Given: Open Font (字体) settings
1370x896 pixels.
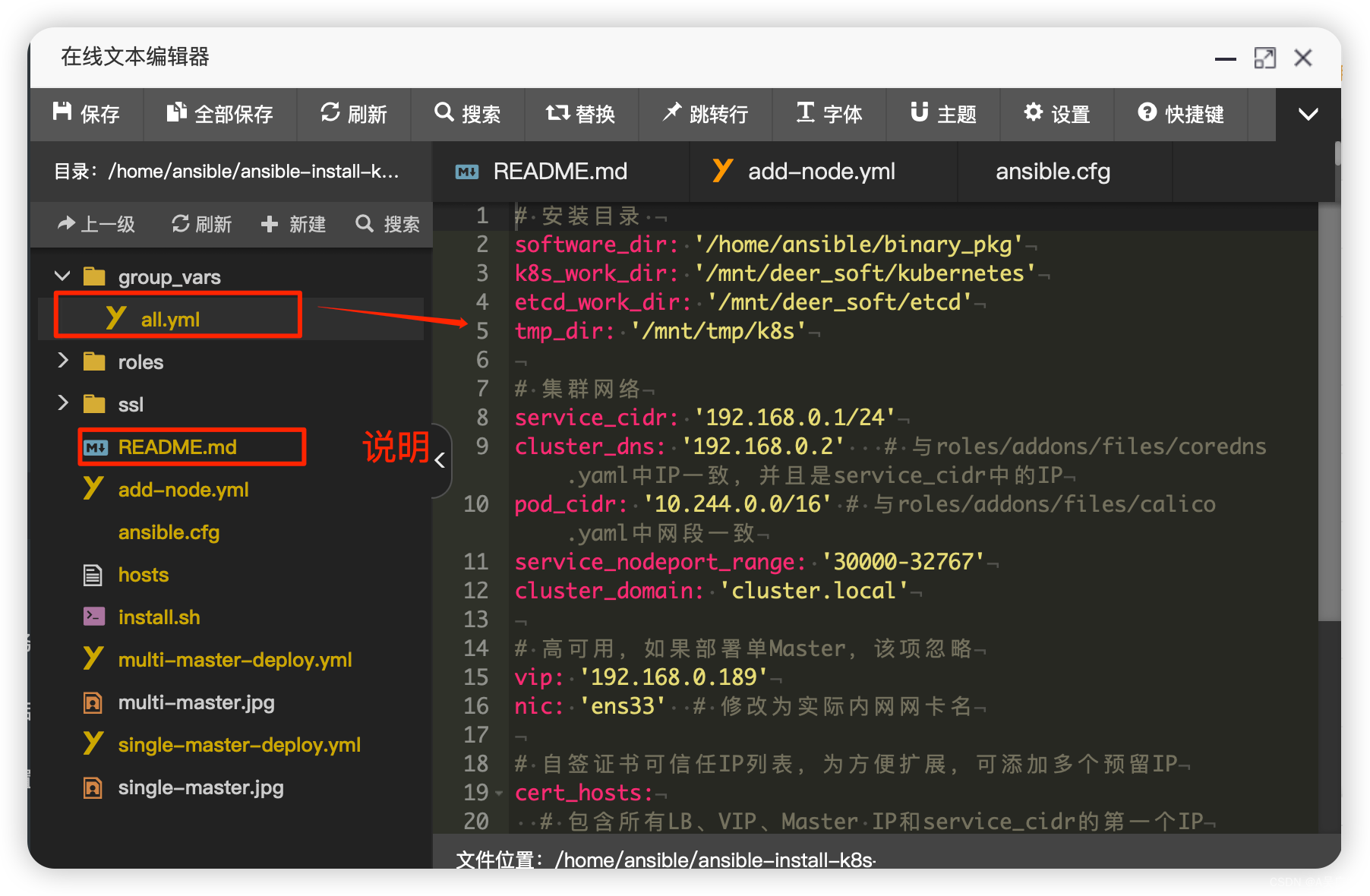Looking at the screenshot, I should [x=829, y=114].
